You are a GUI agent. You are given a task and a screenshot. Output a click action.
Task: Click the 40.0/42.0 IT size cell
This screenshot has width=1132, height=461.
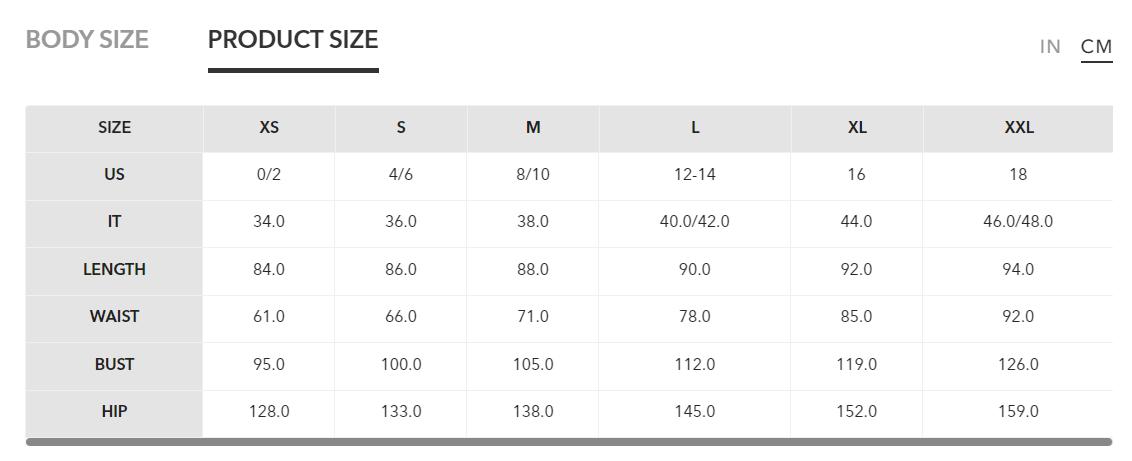click(695, 222)
